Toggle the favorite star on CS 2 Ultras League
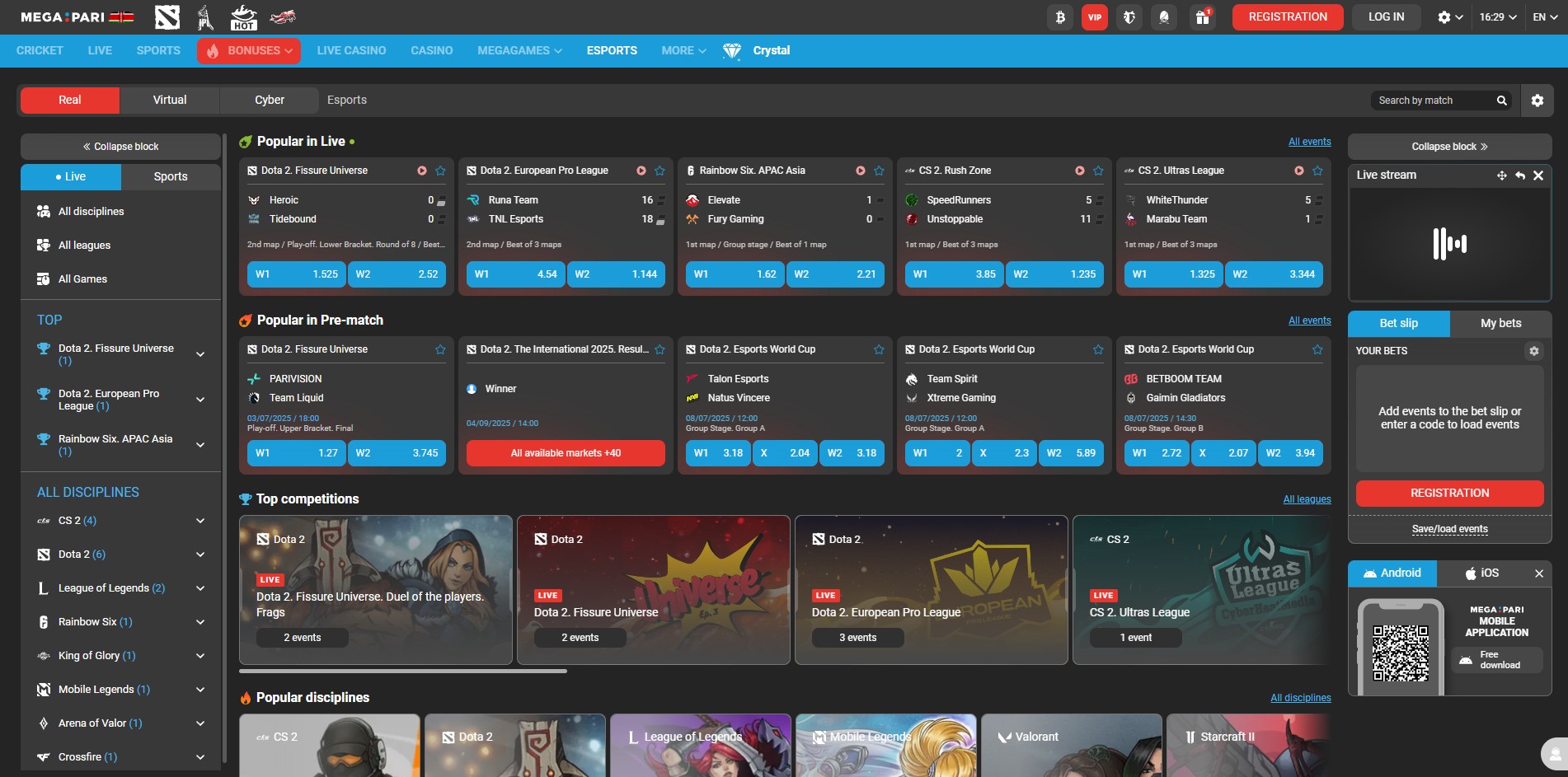This screenshot has height=777, width=1568. tap(1317, 171)
